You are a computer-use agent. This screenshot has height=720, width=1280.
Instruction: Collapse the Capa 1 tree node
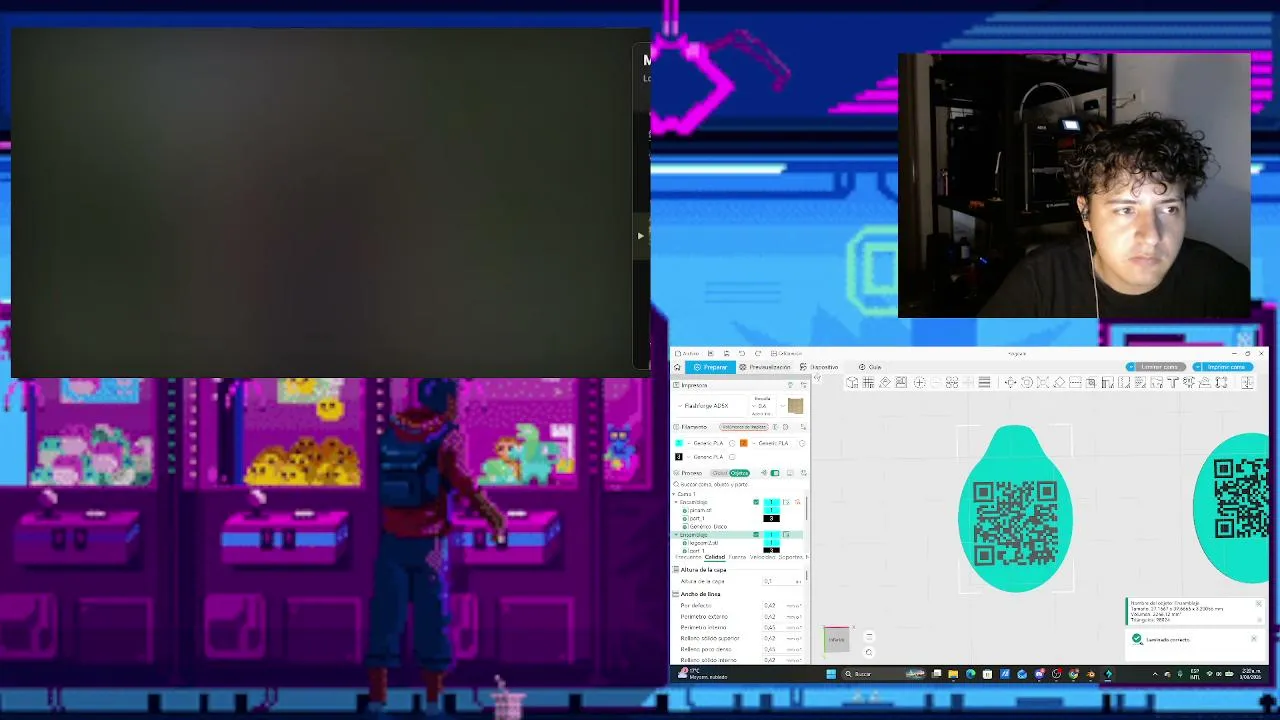click(676, 494)
